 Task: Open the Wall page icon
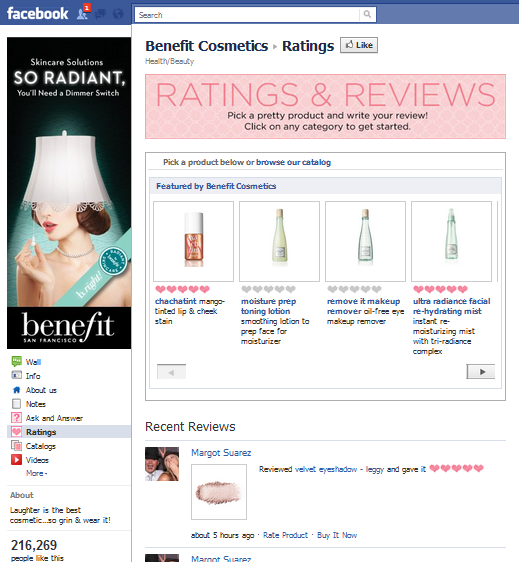click(16, 361)
